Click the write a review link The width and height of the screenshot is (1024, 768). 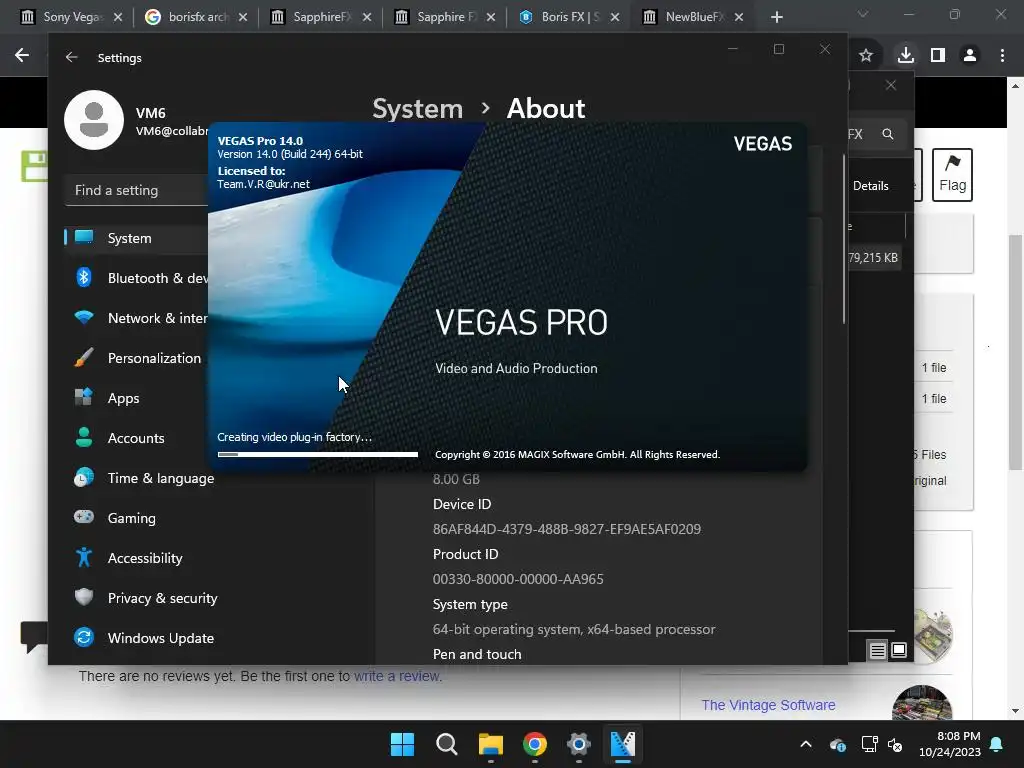[398, 676]
